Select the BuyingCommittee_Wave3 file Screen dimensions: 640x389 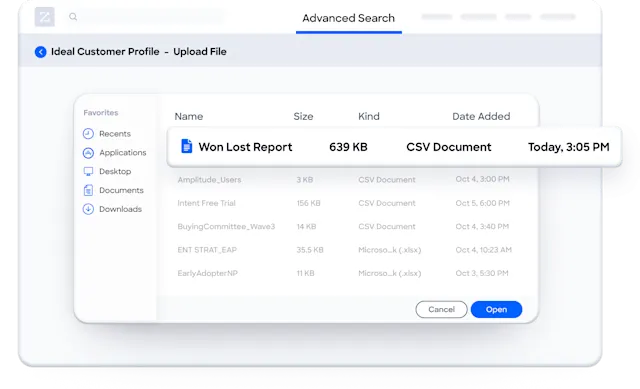[226, 227]
